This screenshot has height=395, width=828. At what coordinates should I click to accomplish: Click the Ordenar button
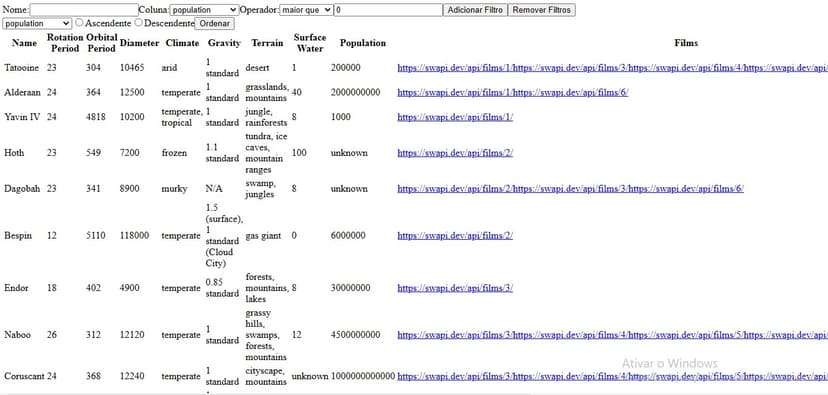pyautogui.click(x=214, y=24)
